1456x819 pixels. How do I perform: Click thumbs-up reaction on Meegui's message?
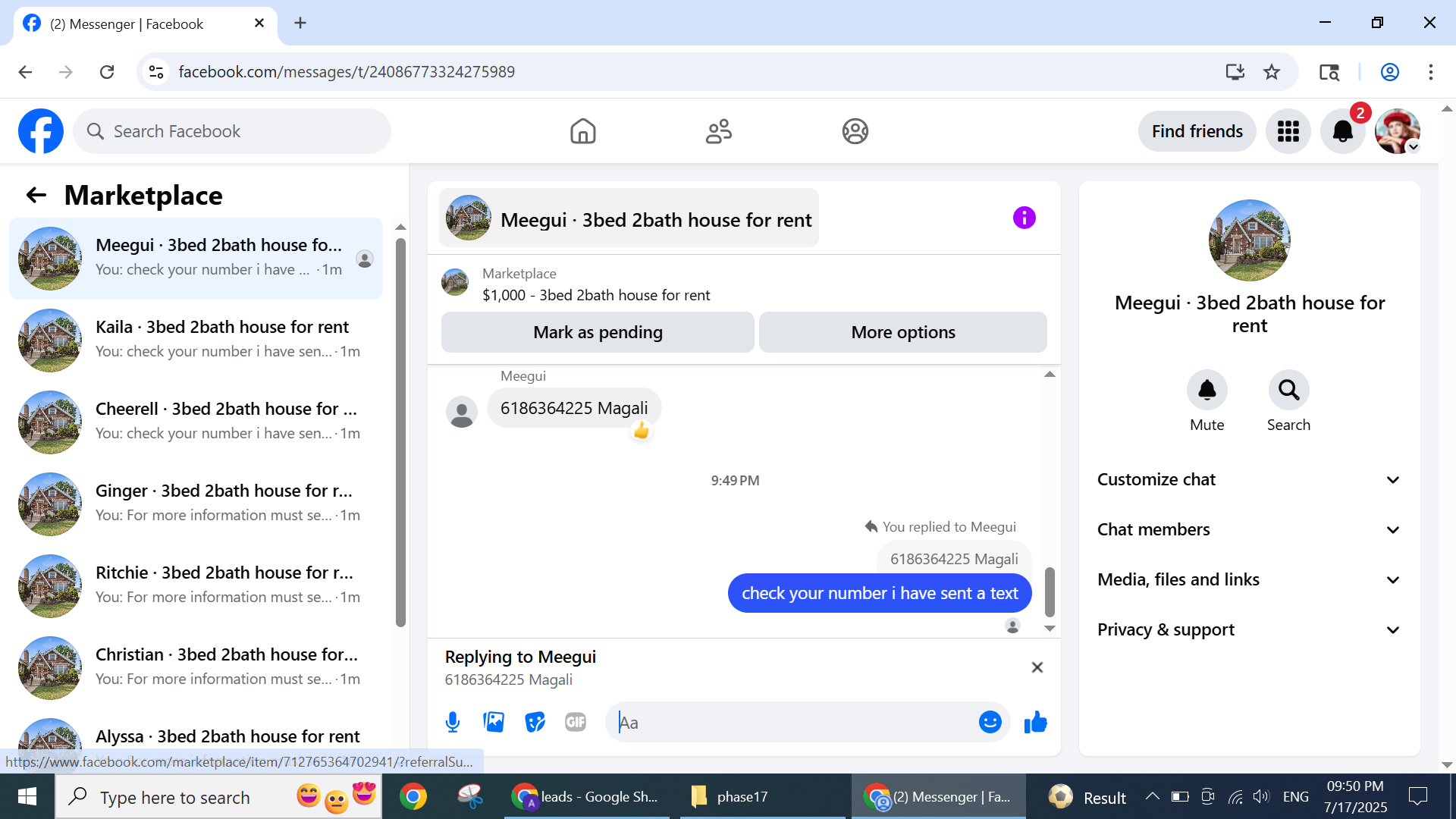click(642, 431)
